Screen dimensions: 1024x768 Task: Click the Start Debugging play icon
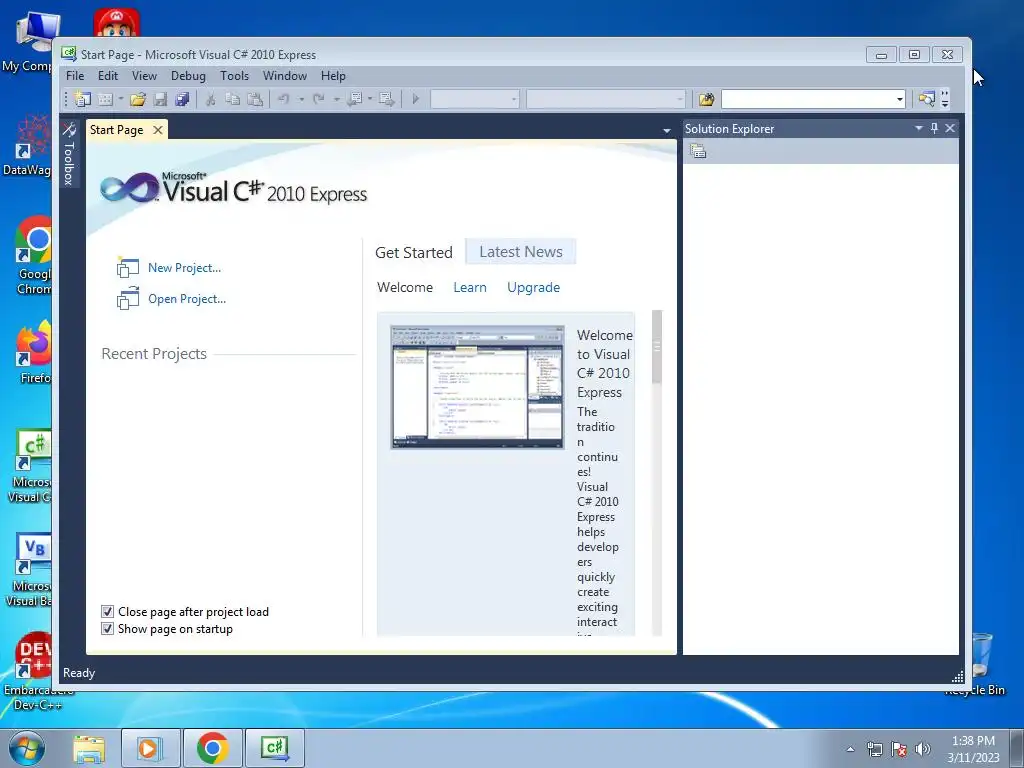415,99
